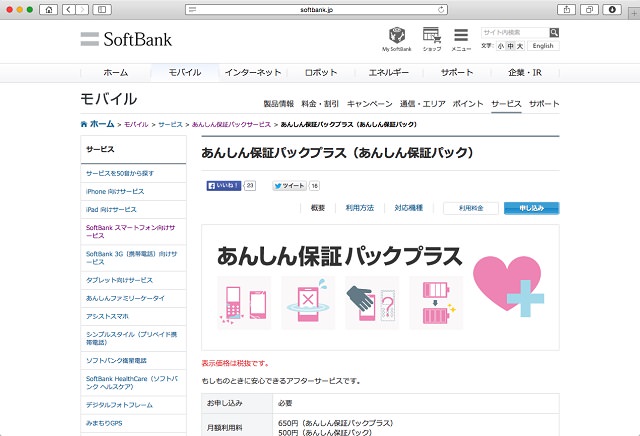Set text size to medium 中

(x=510, y=46)
